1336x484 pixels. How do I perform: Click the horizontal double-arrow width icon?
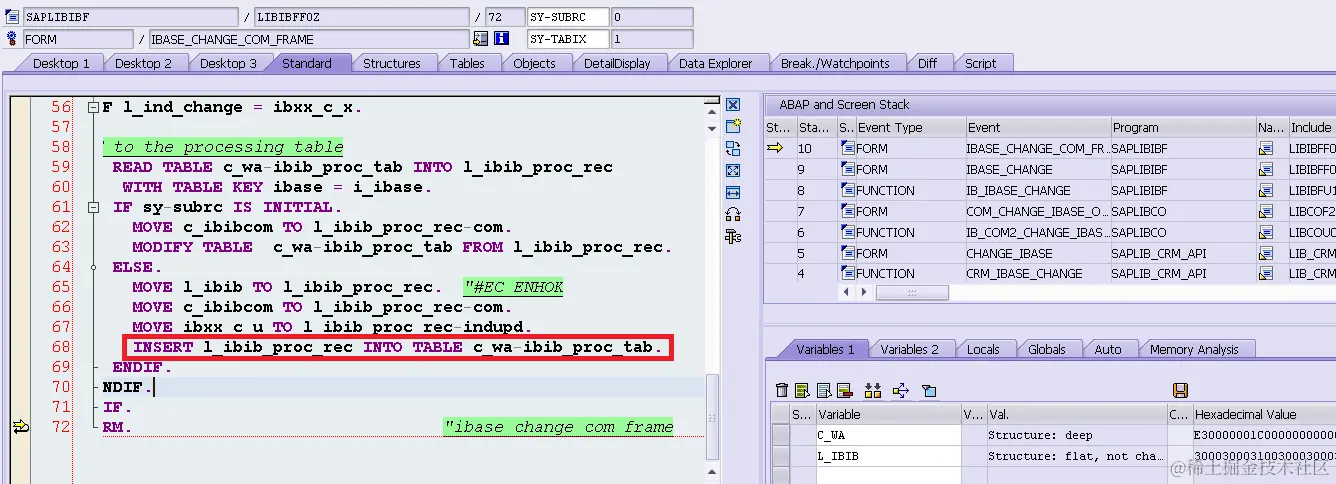pyautogui.click(x=733, y=192)
